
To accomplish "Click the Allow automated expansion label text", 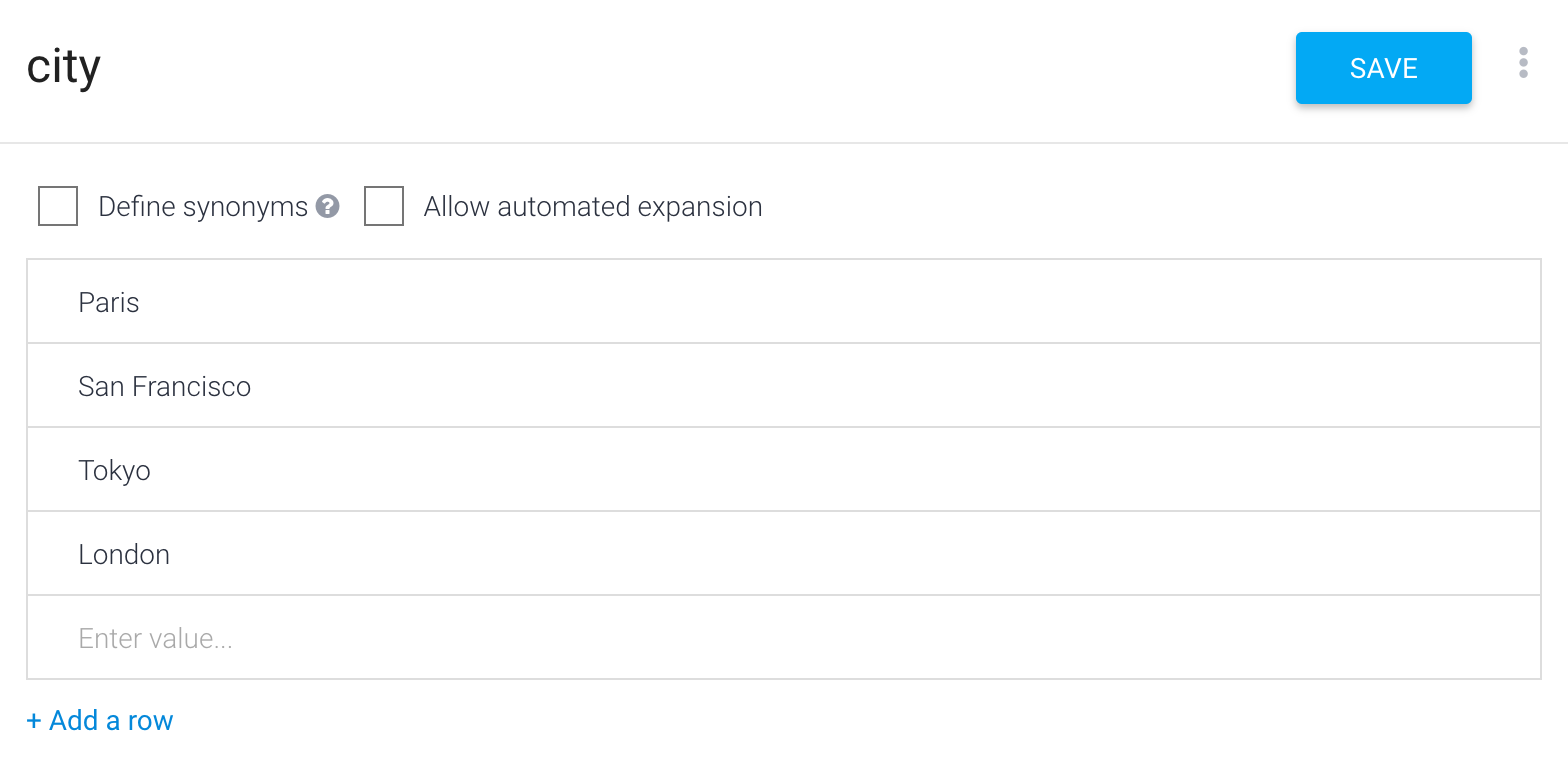I will 593,207.
